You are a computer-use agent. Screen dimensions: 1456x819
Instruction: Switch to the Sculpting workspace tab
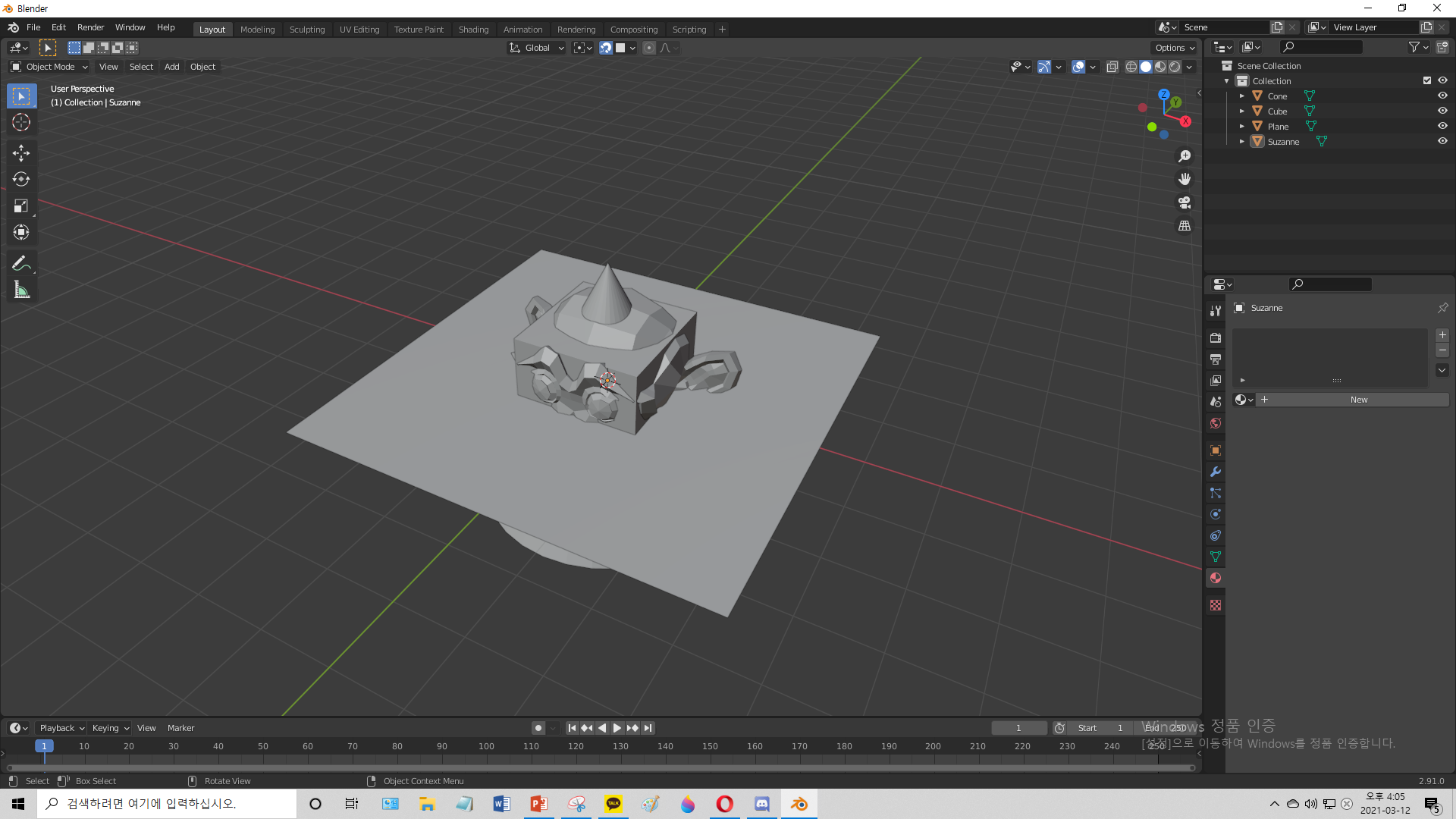pyautogui.click(x=307, y=30)
